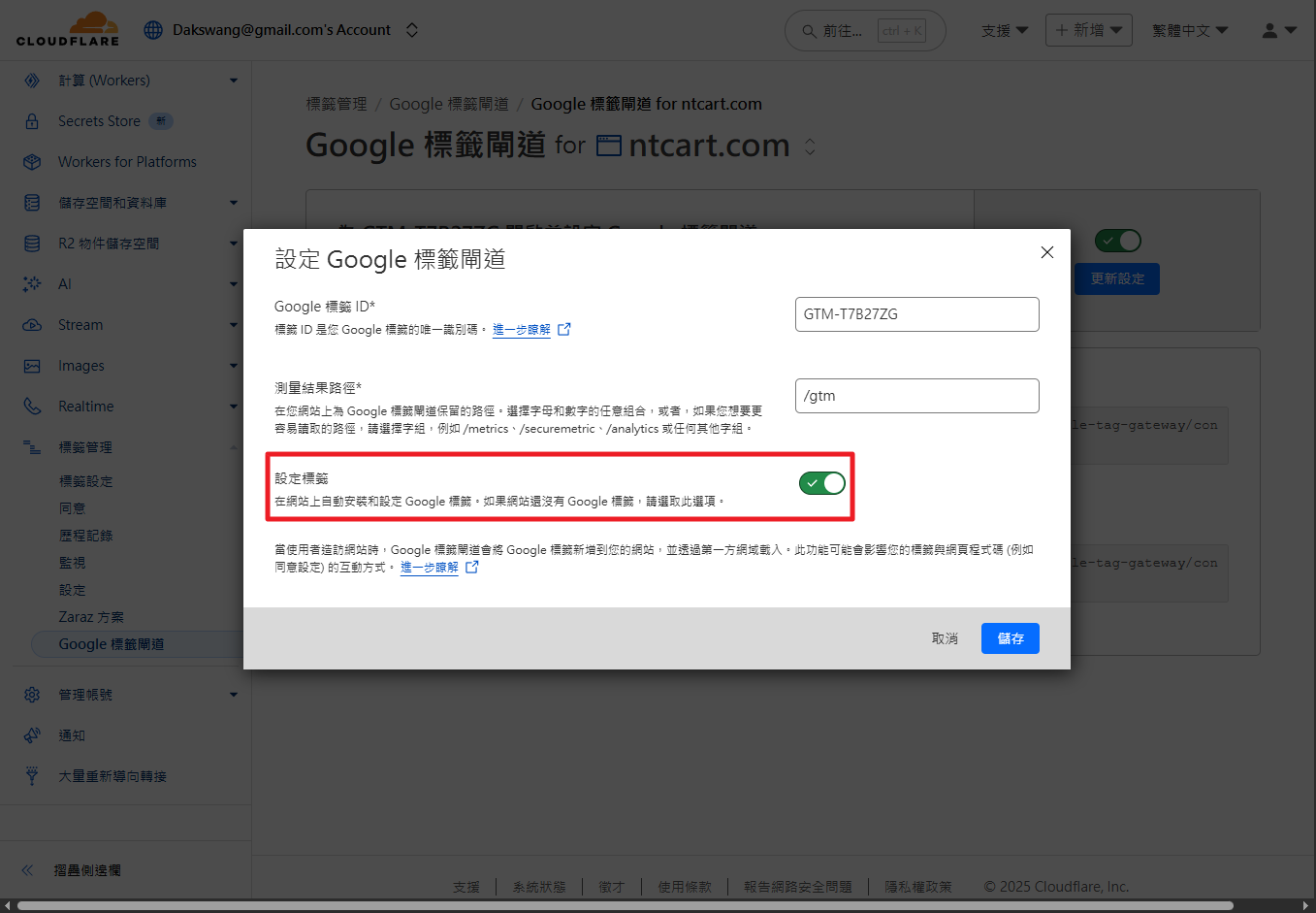Expand the 計算 (Workers) section arrow
Viewport: 1316px width, 913px height.
234,81
